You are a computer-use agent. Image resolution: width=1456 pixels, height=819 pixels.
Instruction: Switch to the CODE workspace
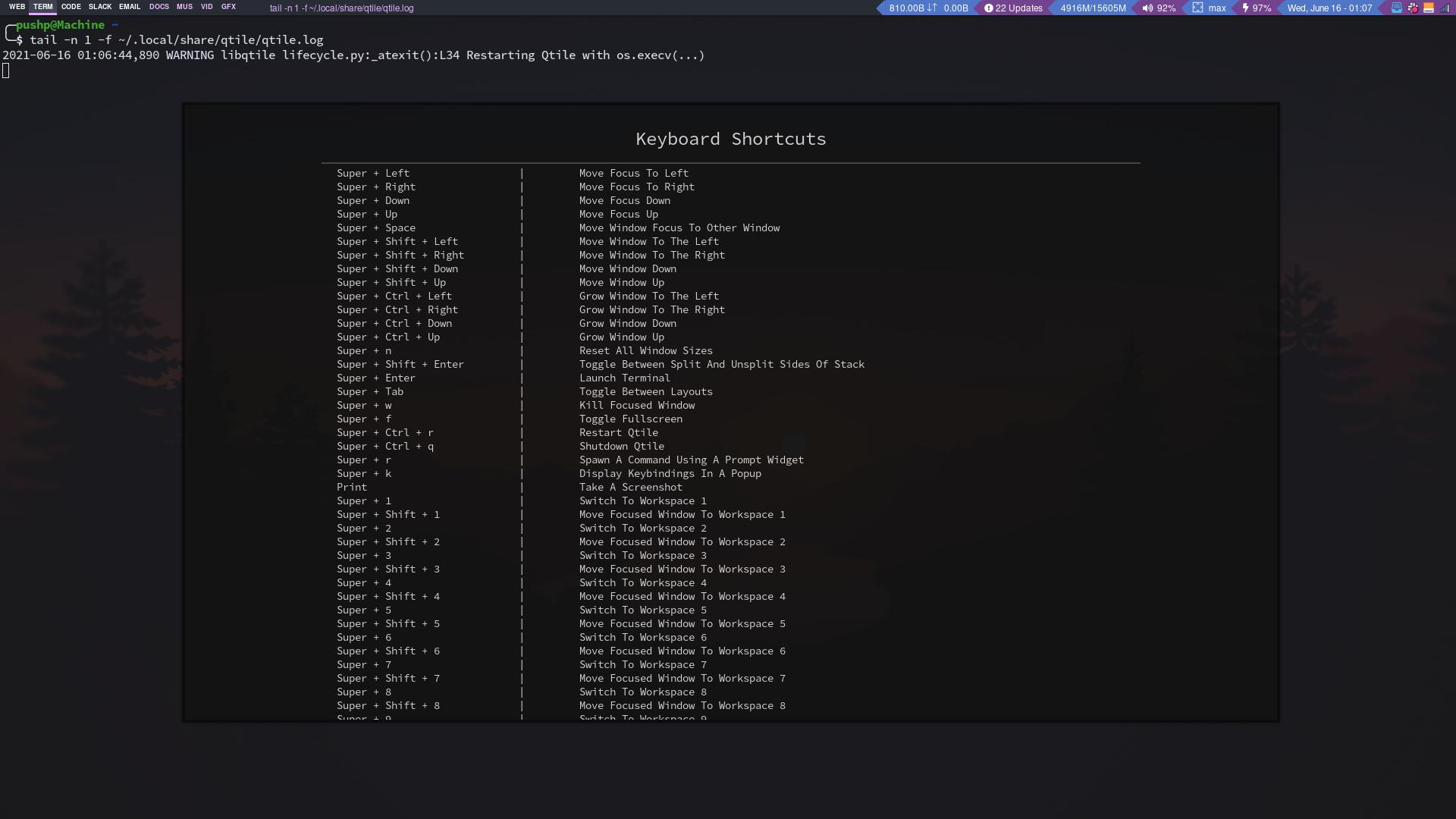tap(71, 7)
